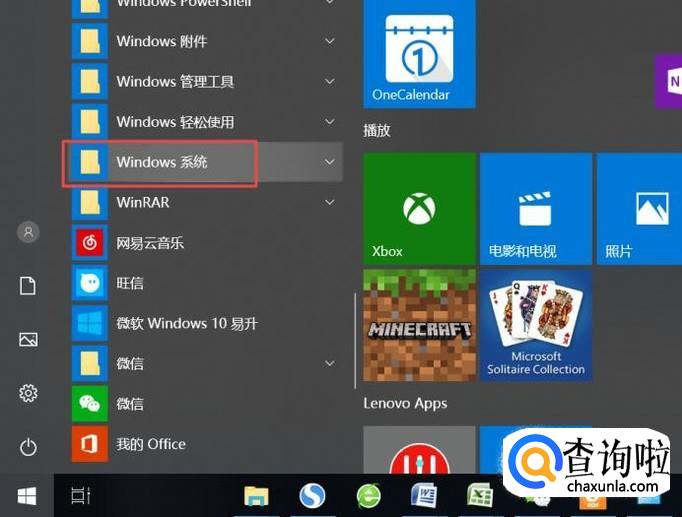
Task: Expand the Windows 管理工具 chevron
Action: coord(330,81)
